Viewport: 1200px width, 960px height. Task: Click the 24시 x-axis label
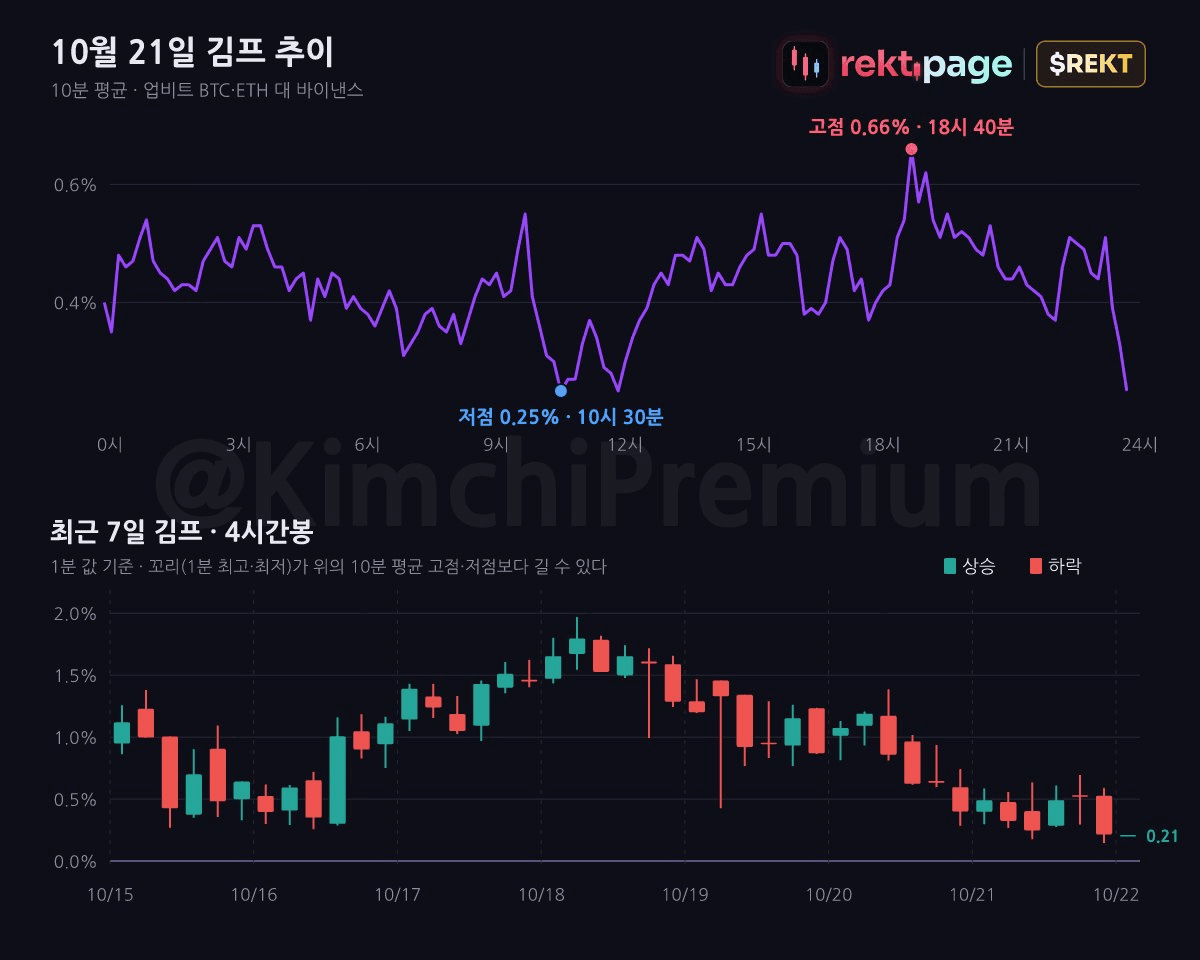click(1139, 445)
